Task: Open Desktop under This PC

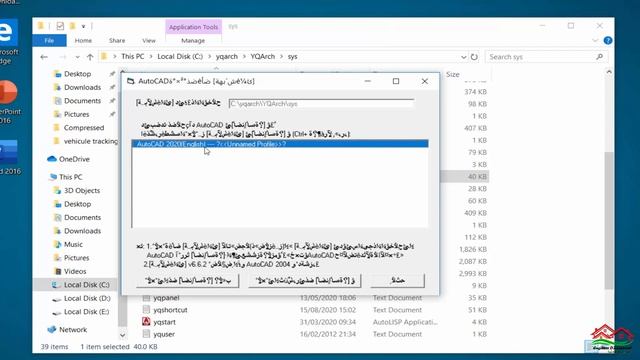Action: pyautogui.click(x=77, y=204)
